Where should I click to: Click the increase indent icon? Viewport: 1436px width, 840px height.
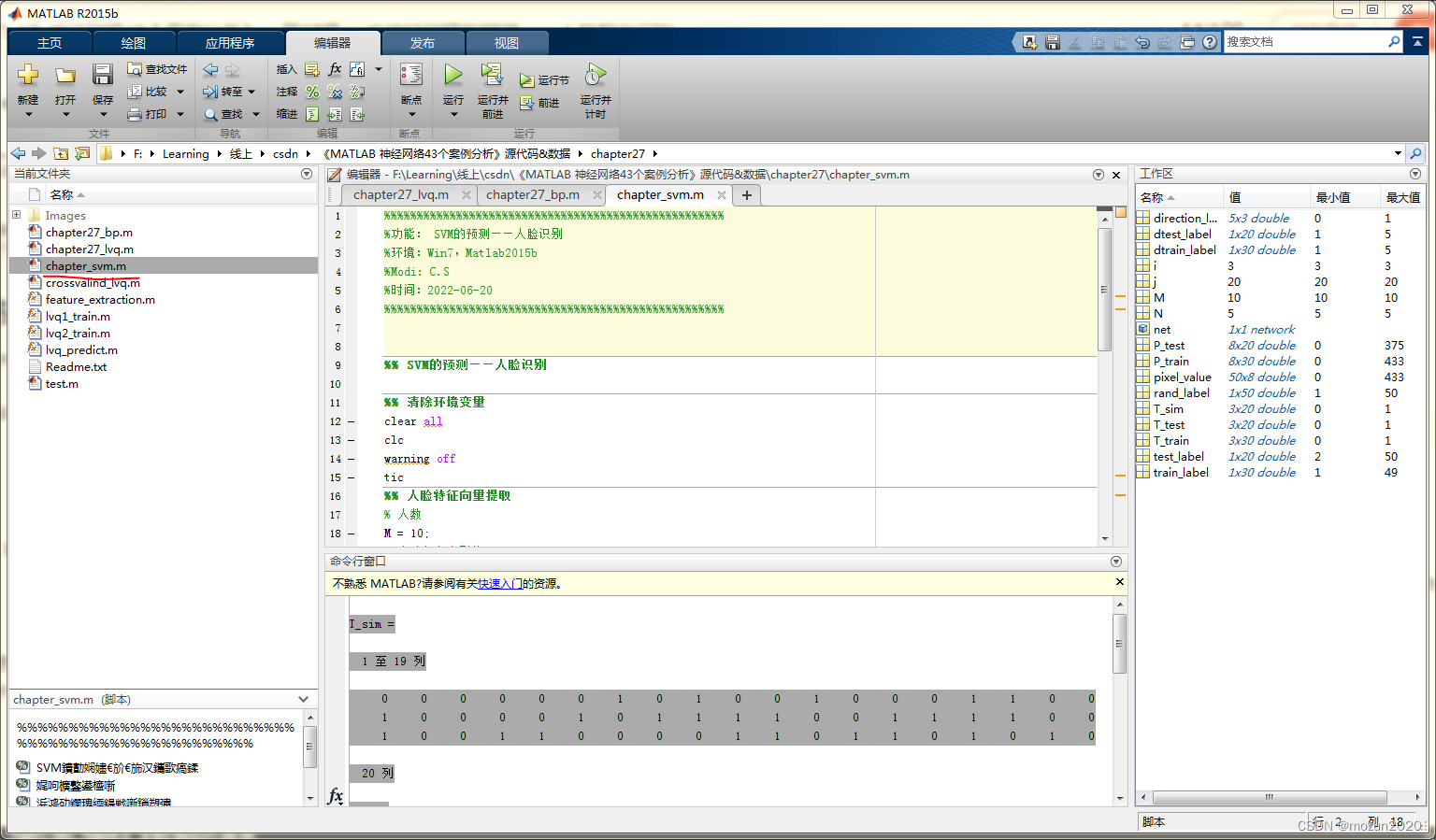pos(335,114)
